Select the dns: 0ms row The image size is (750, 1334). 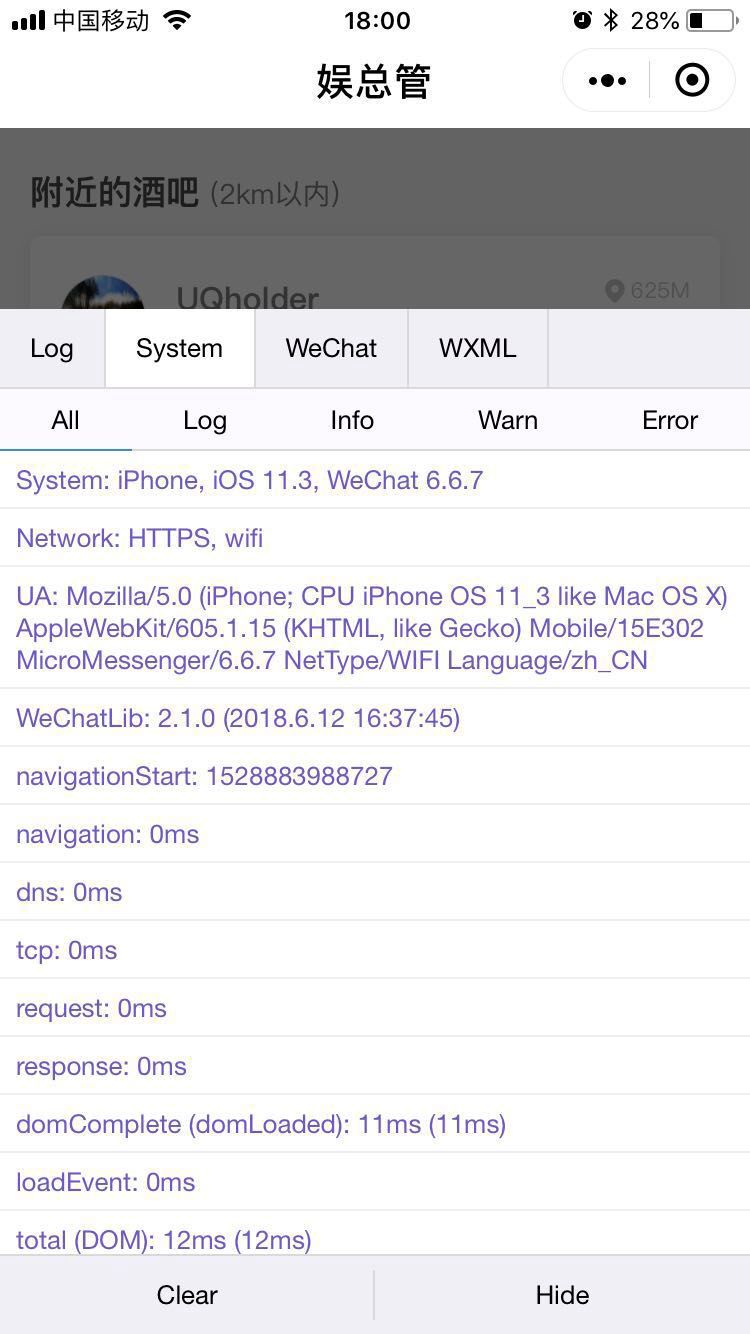click(375, 892)
